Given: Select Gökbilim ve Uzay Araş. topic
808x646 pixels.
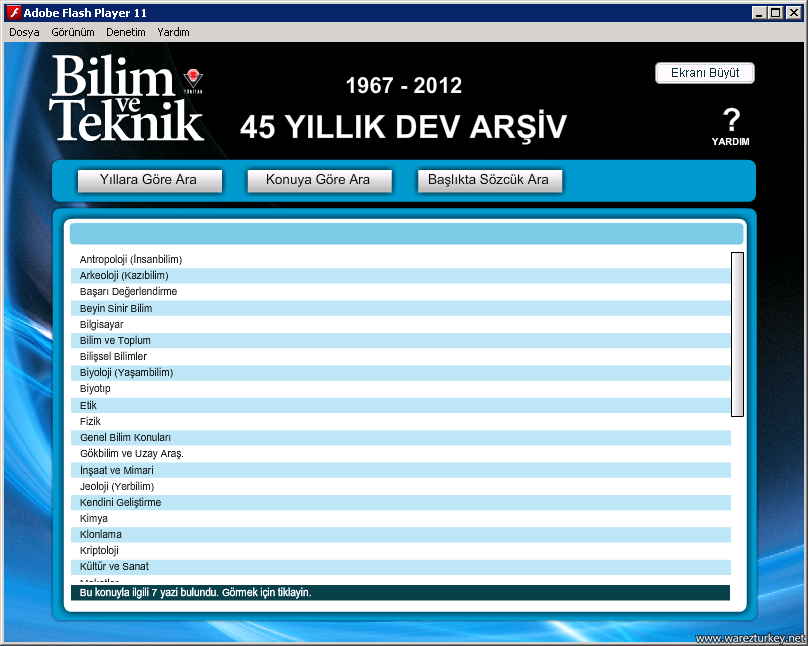Looking at the screenshot, I should [401, 454].
